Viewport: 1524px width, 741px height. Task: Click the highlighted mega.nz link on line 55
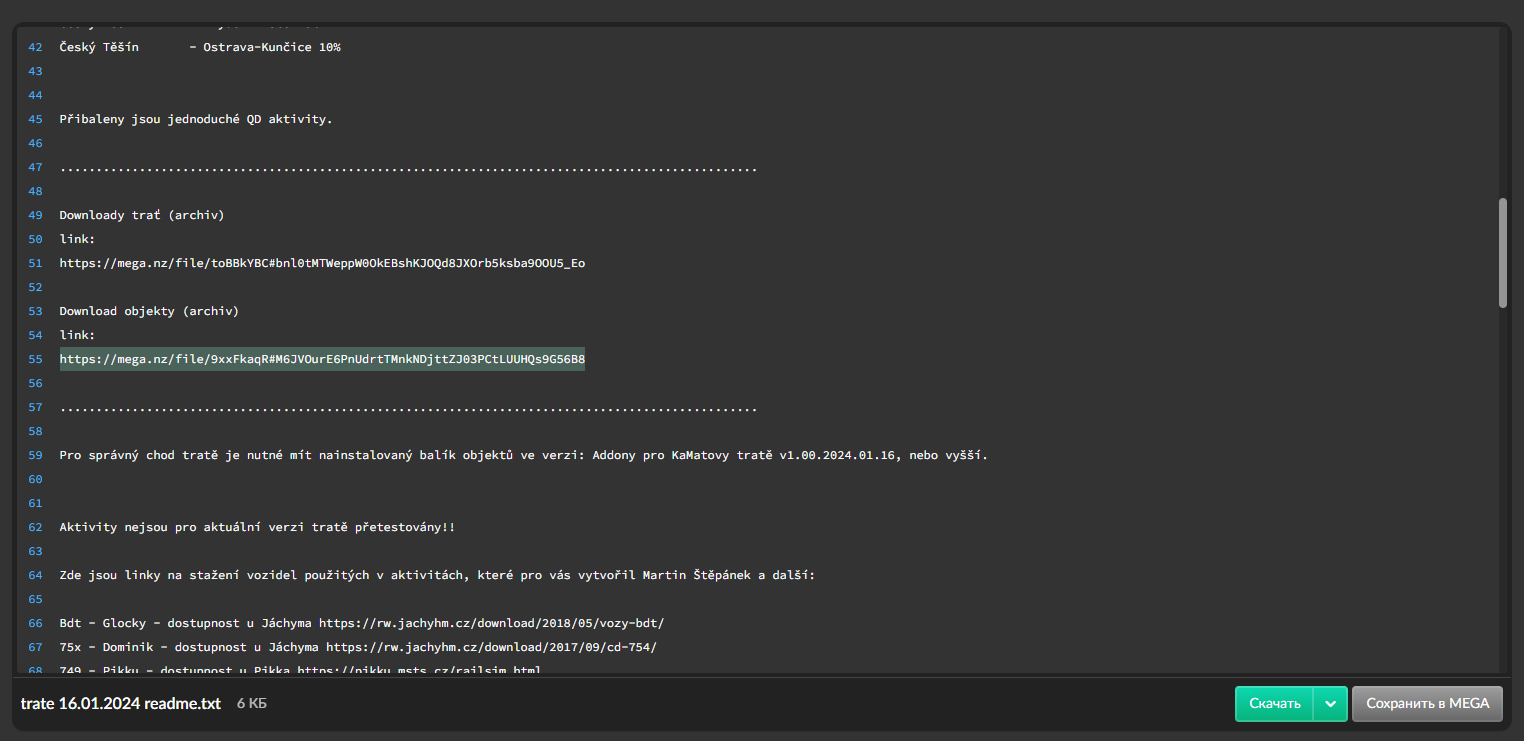322,359
